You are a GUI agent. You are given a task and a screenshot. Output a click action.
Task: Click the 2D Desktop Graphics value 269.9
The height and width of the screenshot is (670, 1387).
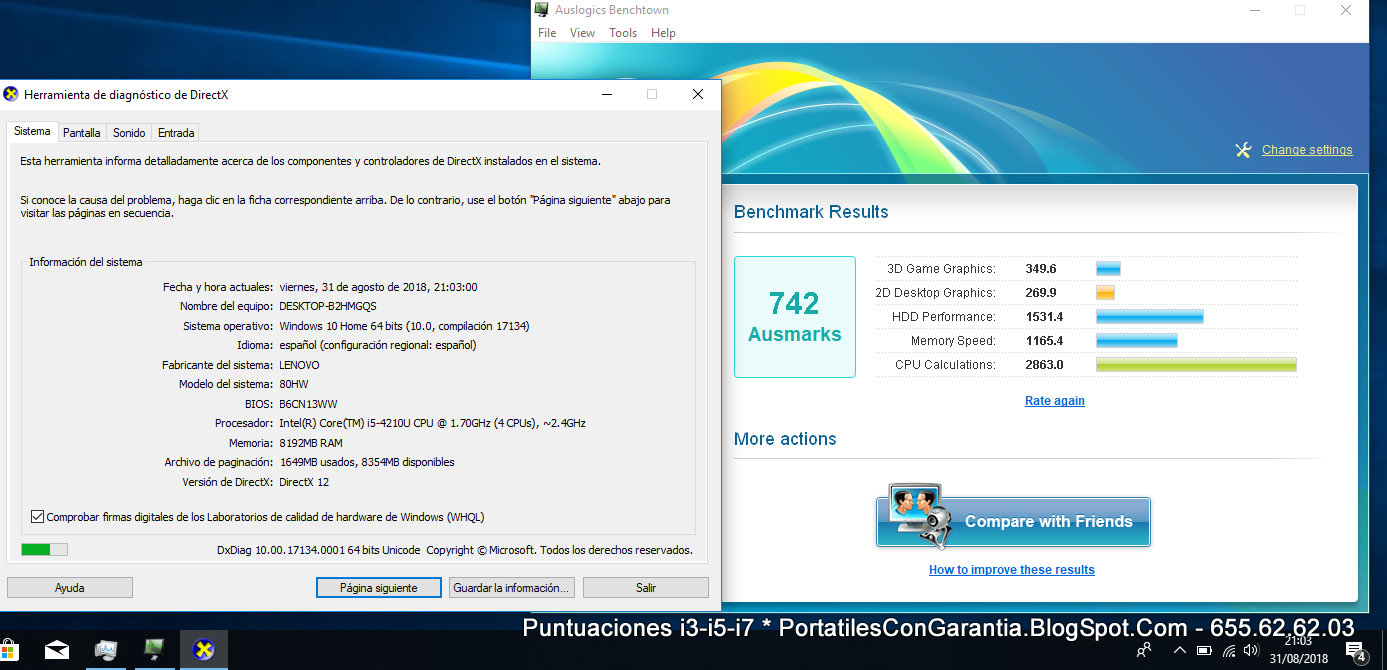(x=1041, y=293)
